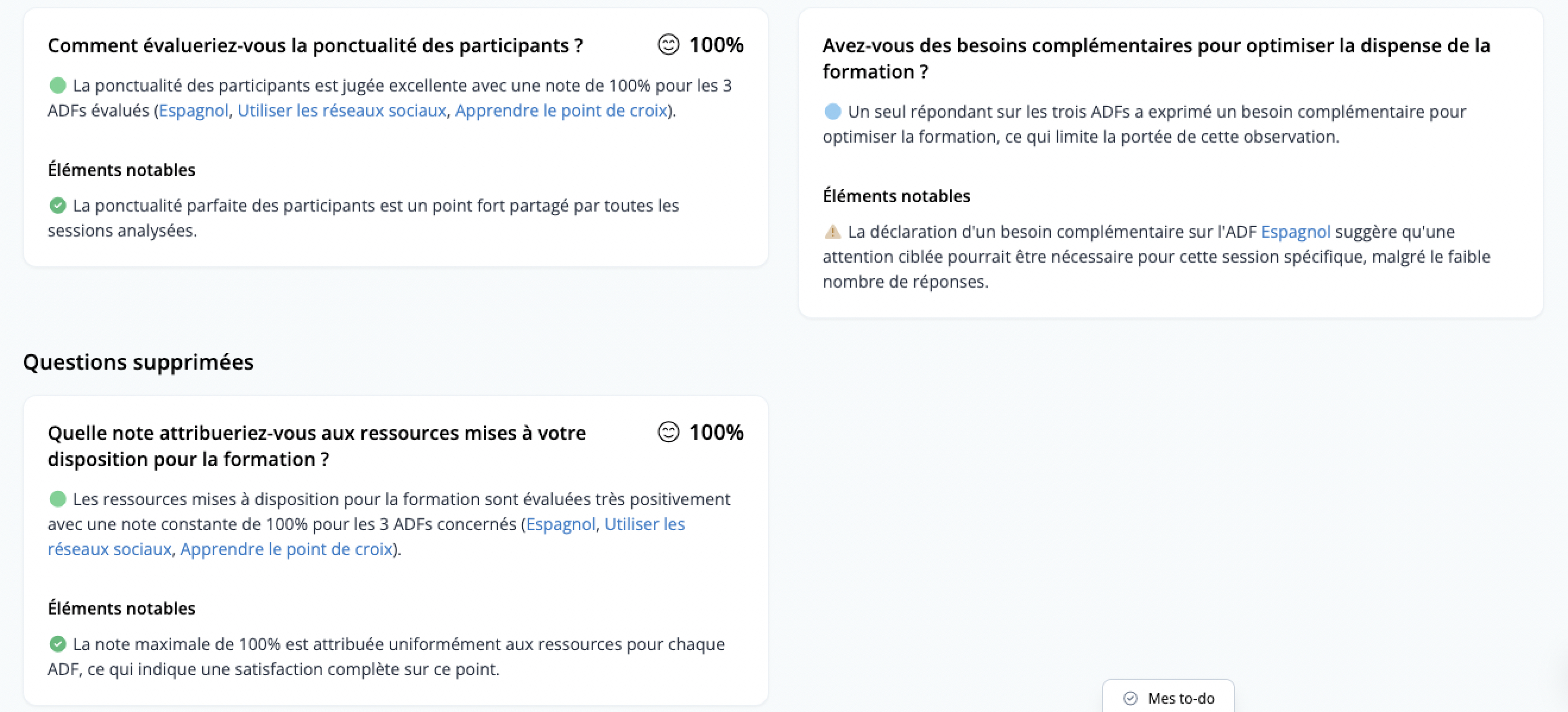The height and width of the screenshot is (712, 1568).
Task: Click the green dot in the ponctualité summary
Action: tap(58, 85)
